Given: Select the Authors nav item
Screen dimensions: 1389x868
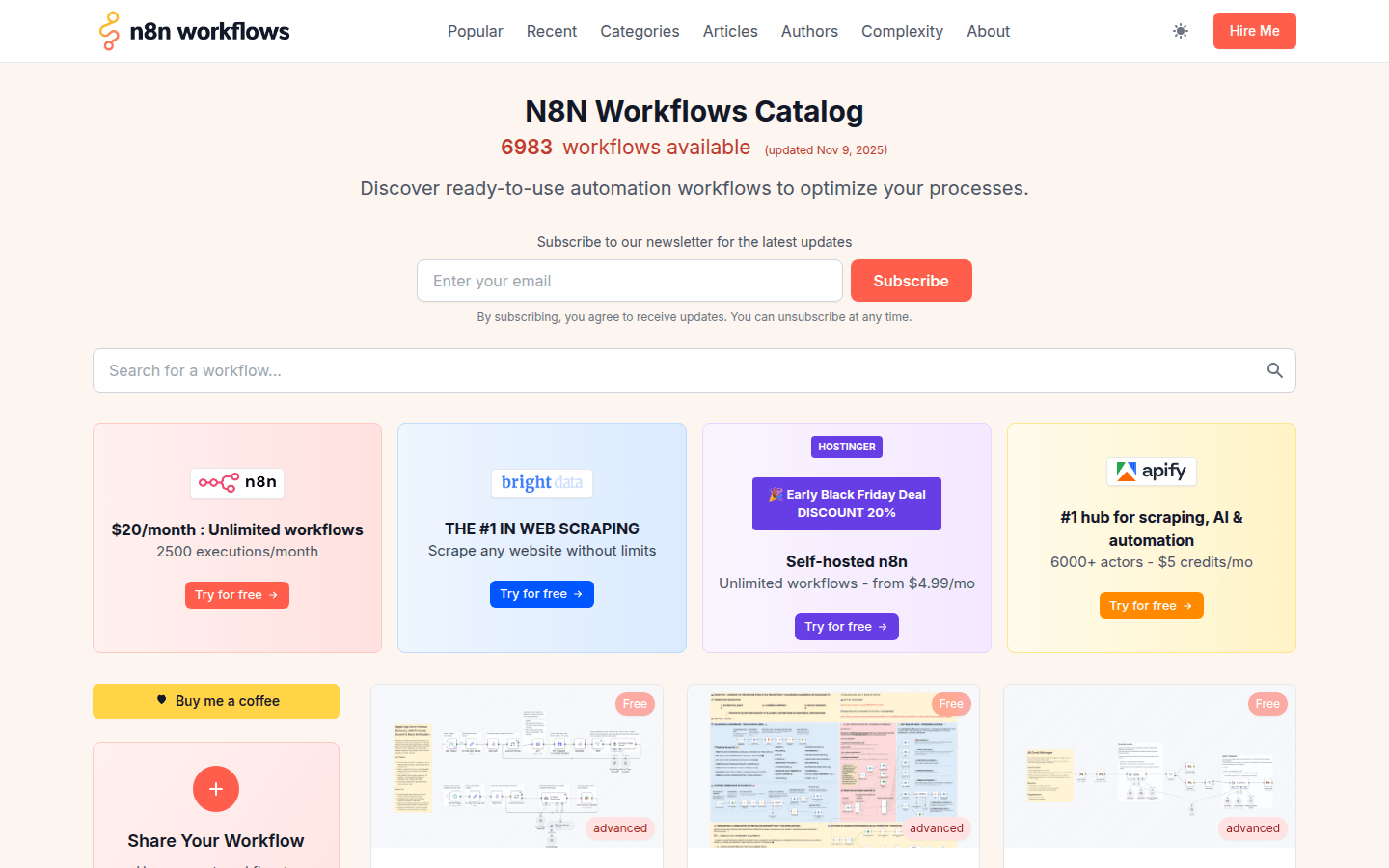Looking at the screenshot, I should coord(809,31).
